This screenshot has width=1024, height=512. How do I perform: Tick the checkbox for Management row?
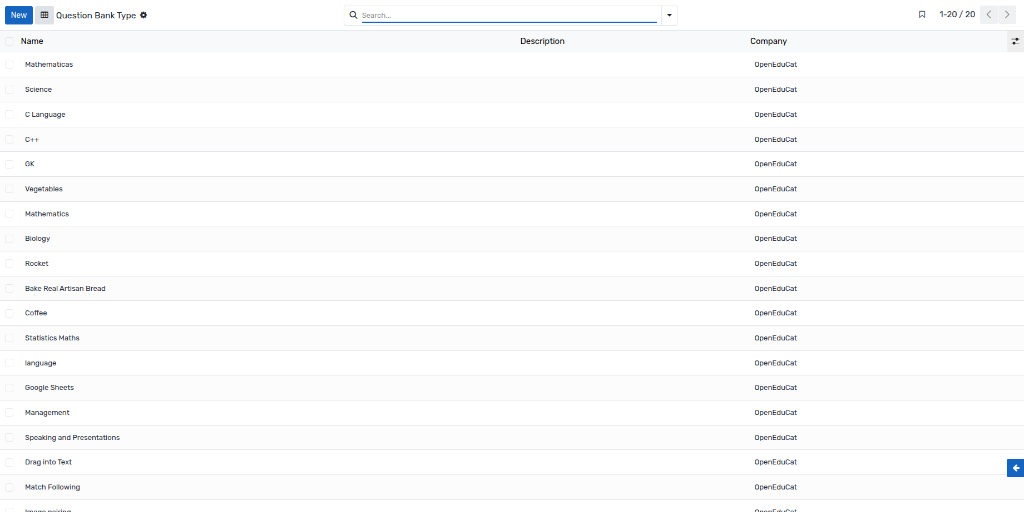tap(9, 413)
